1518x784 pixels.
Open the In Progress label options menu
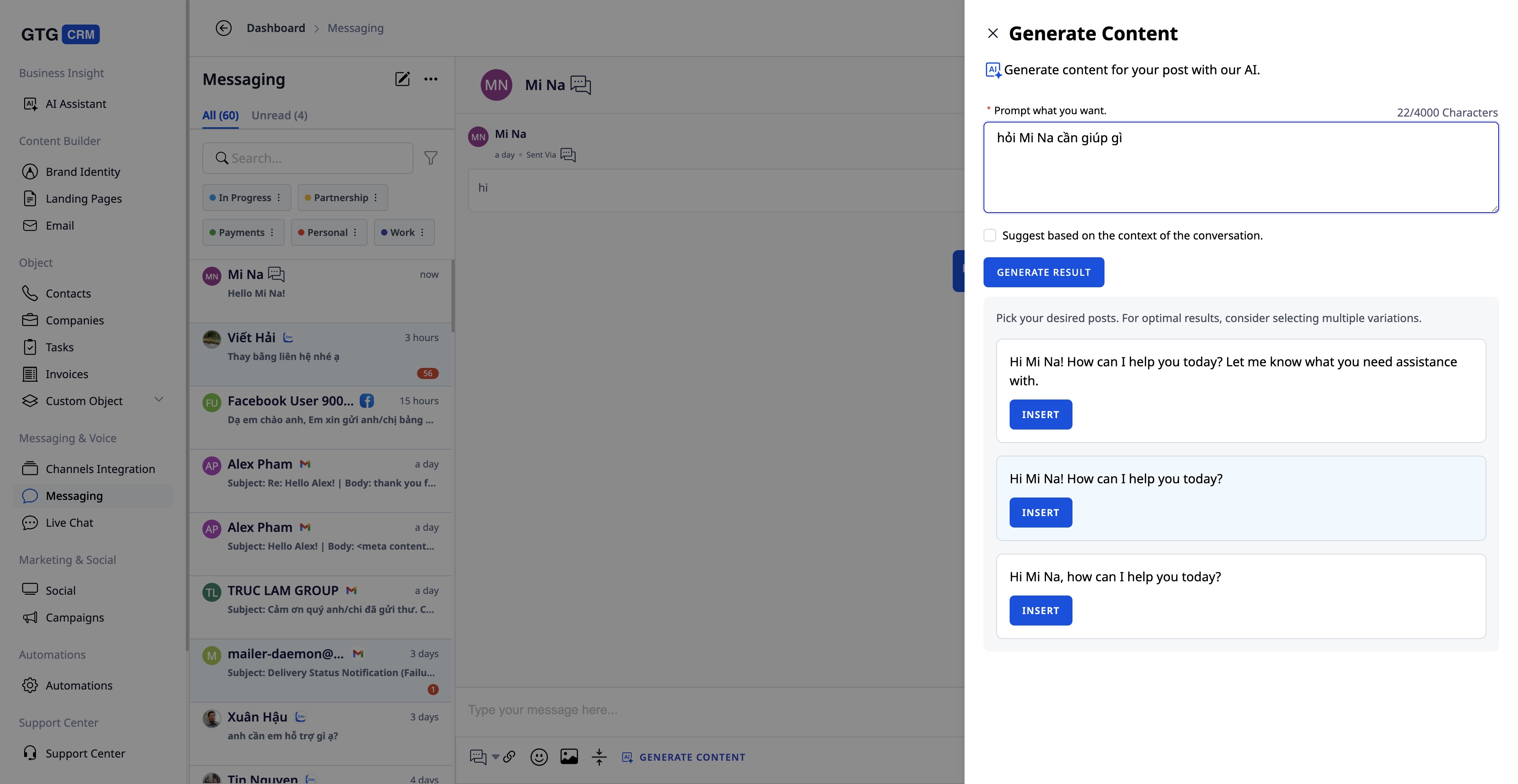pyautogui.click(x=279, y=198)
